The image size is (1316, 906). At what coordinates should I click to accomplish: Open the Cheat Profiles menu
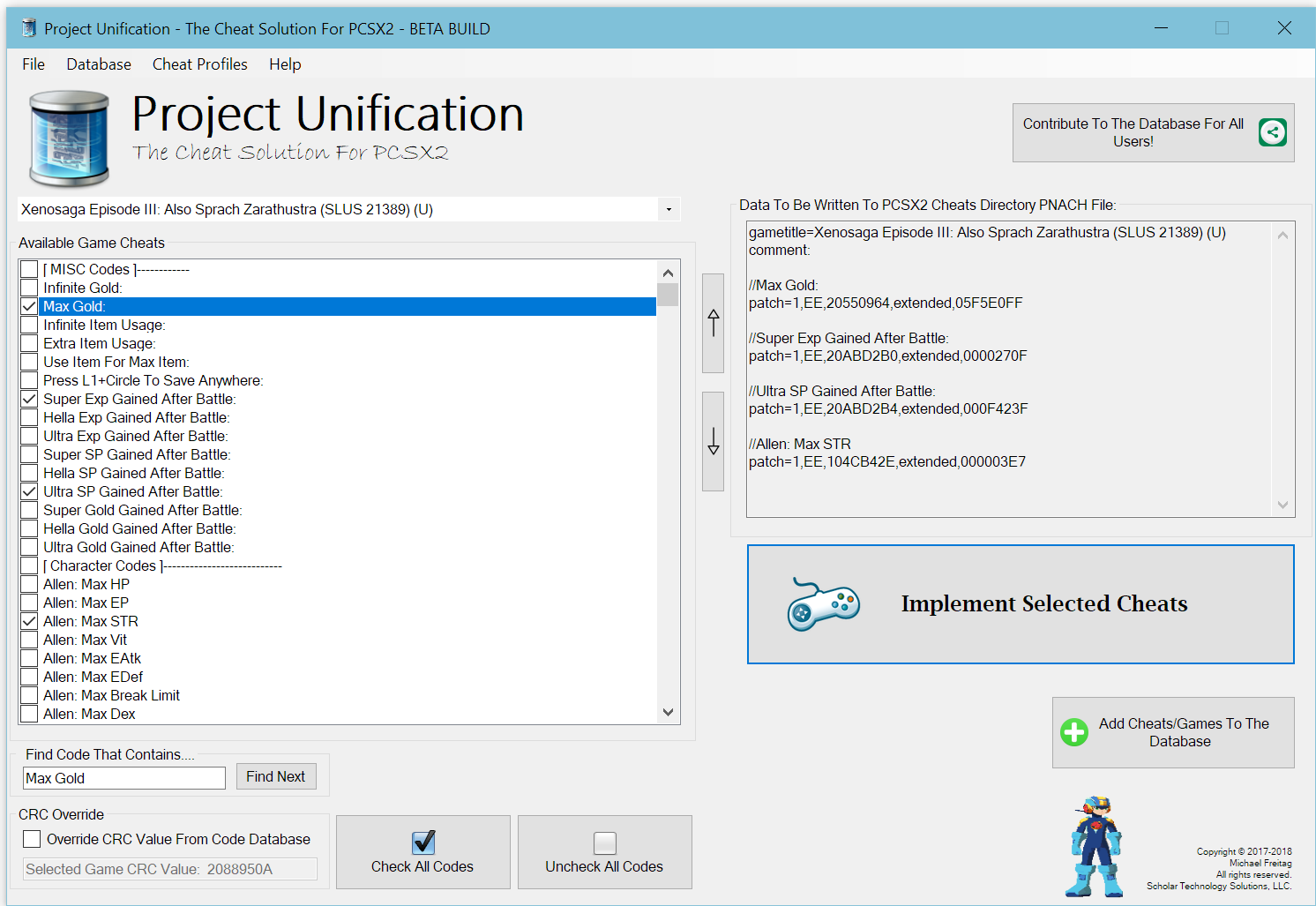pos(199,64)
